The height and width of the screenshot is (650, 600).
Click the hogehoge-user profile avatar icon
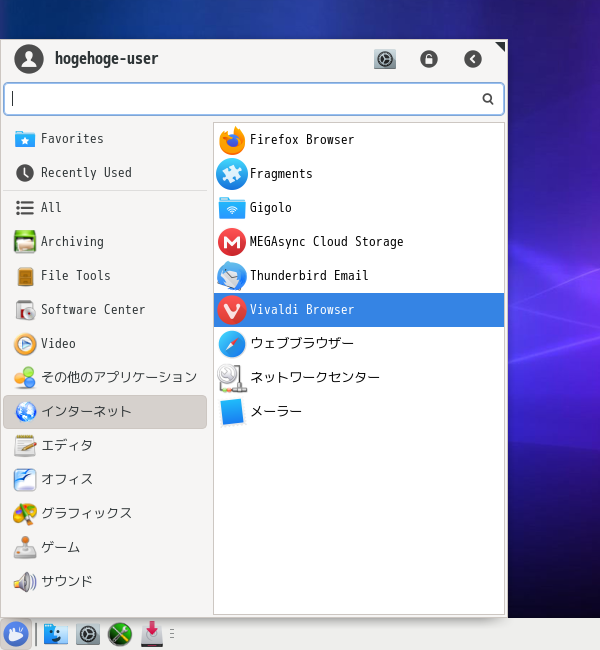[29, 59]
